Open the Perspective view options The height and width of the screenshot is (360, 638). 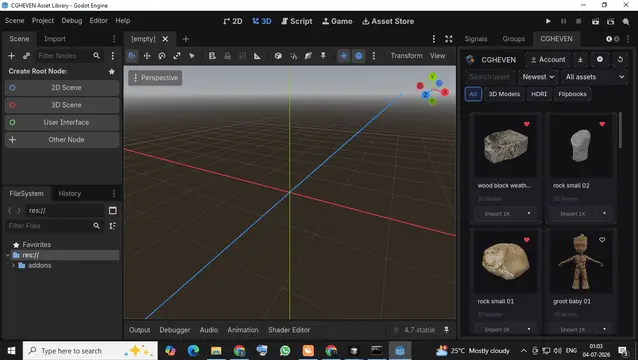click(x=155, y=78)
